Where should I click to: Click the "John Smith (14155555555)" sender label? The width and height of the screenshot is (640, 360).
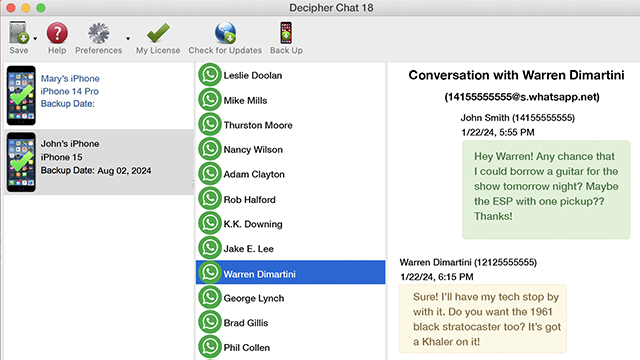click(518, 118)
